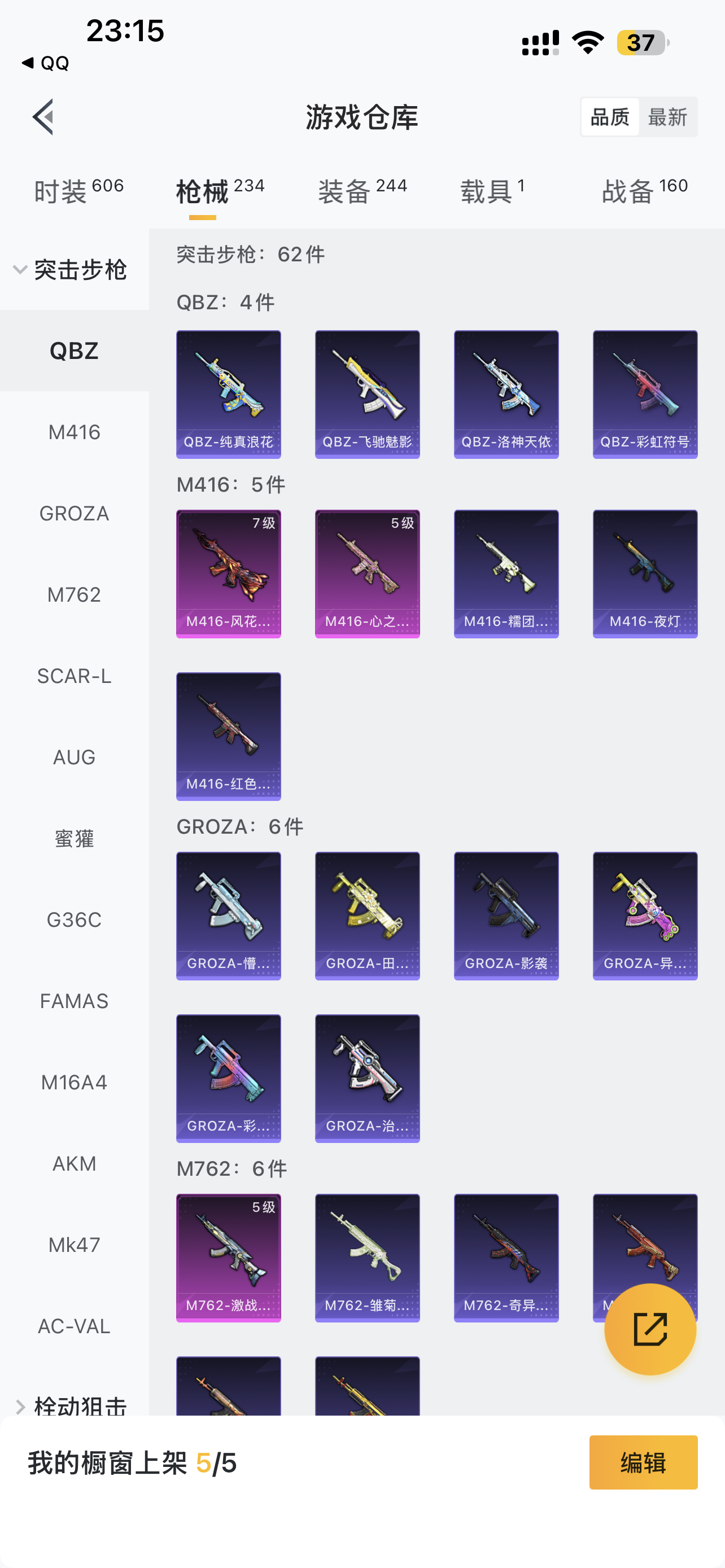Open the M416-夜灯 skin
Image resolution: width=725 pixels, height=1568 pixels.
pyautogui.click(x=645, y=573)
